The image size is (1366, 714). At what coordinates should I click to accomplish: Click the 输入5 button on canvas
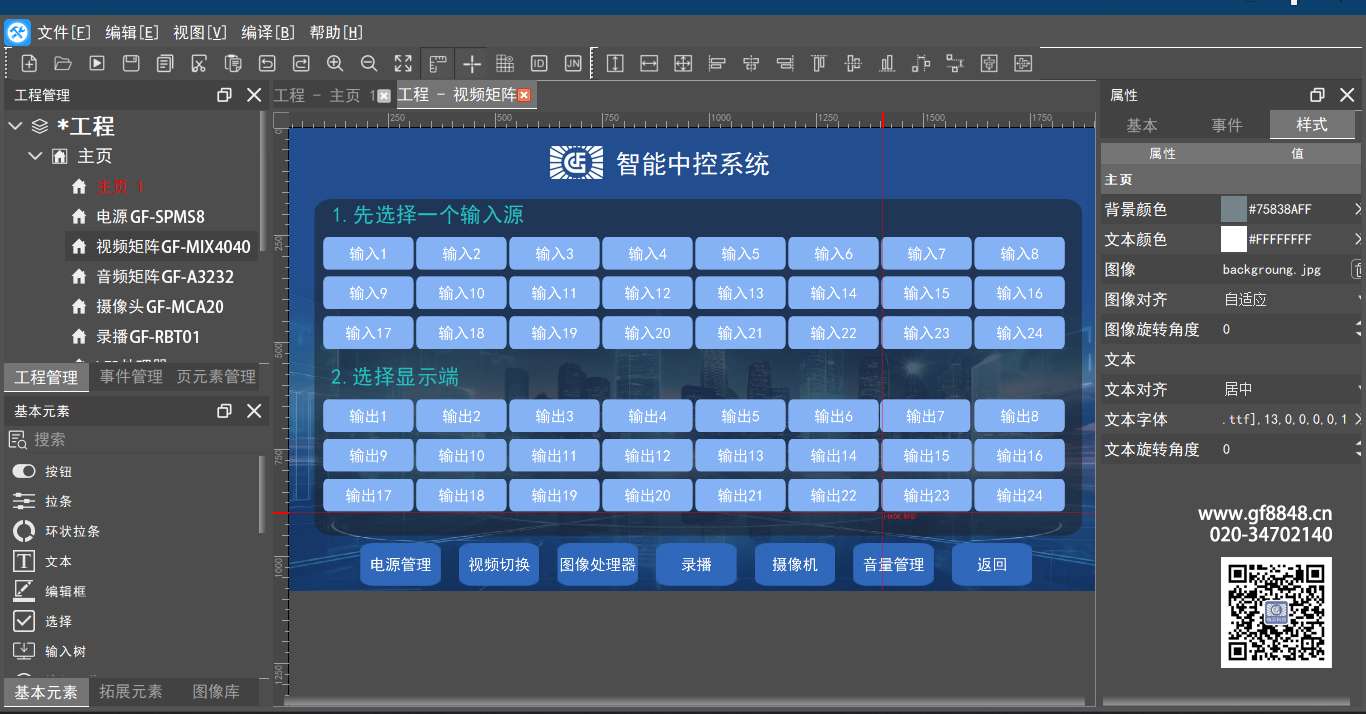click(740, 254)
